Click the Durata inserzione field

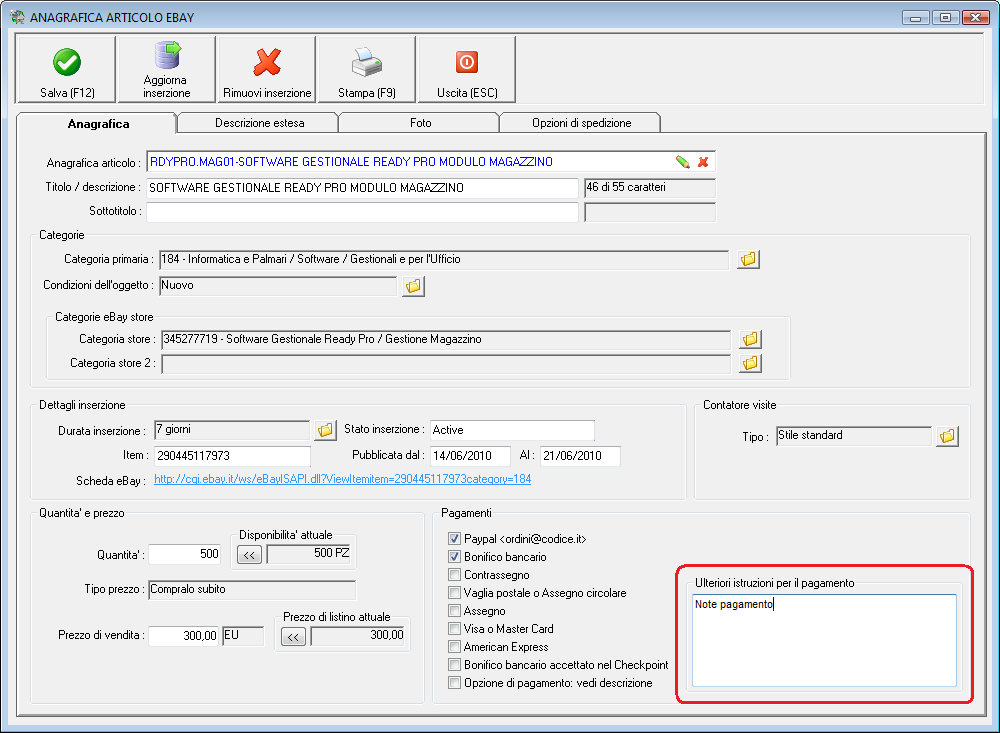pyautogui.click(x=232, y=430)
